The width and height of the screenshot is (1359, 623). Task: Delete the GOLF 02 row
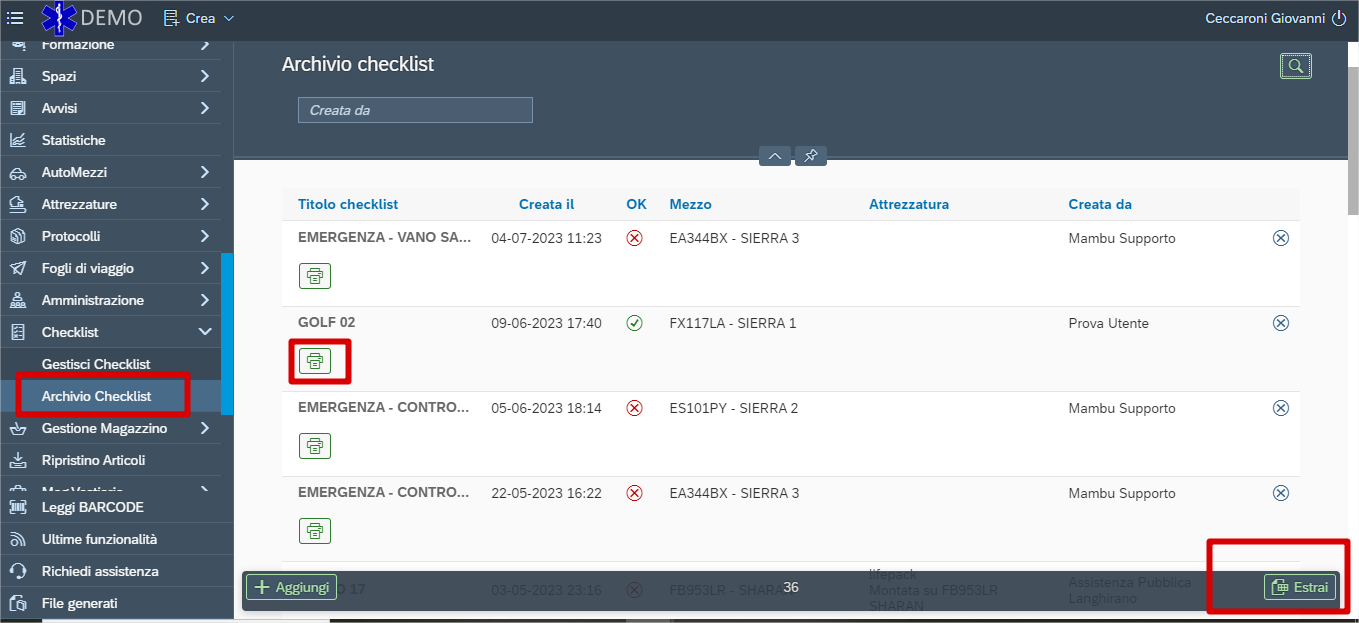1280,323
